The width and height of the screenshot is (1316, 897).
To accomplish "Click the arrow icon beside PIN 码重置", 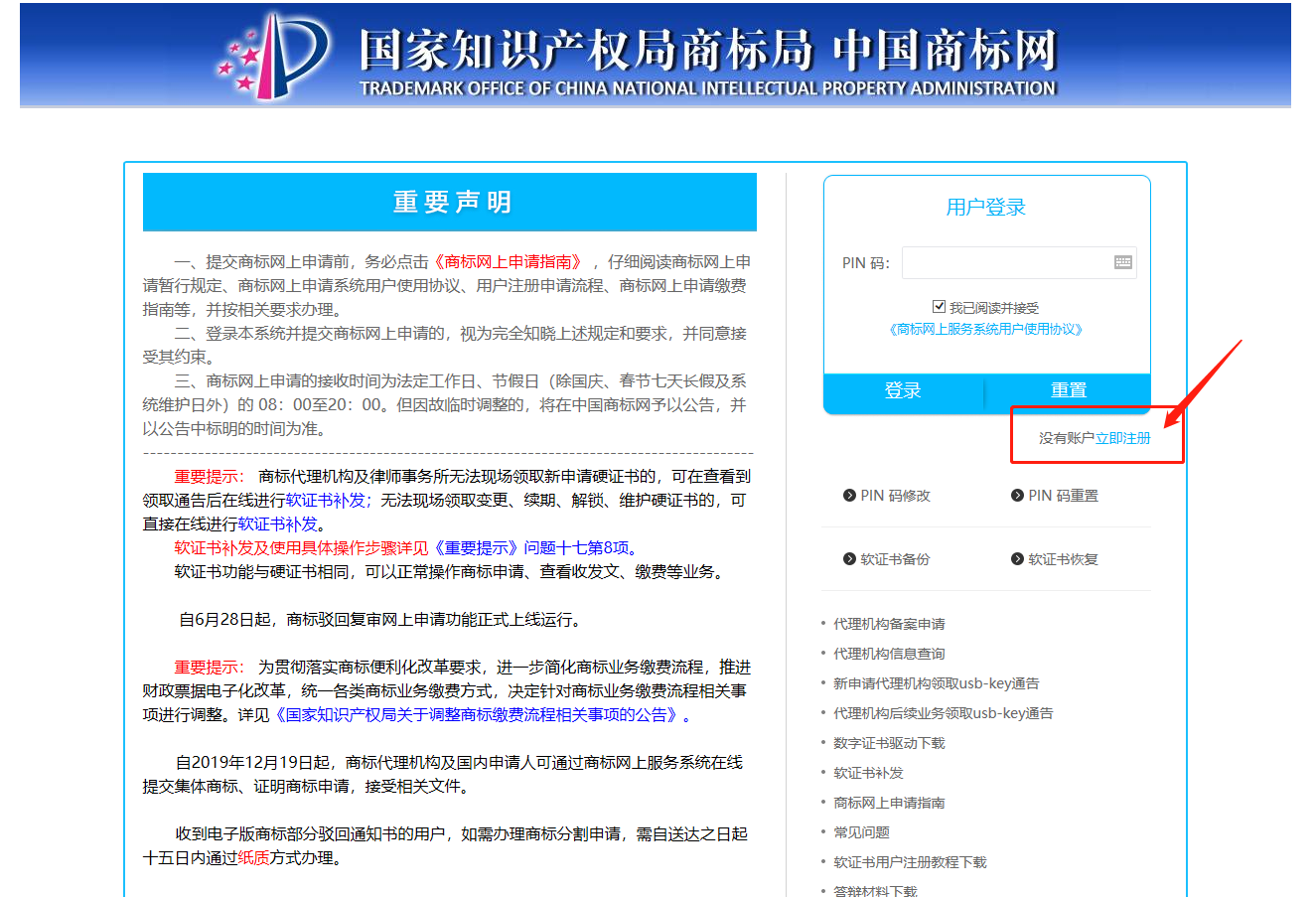I will 1017,496.
